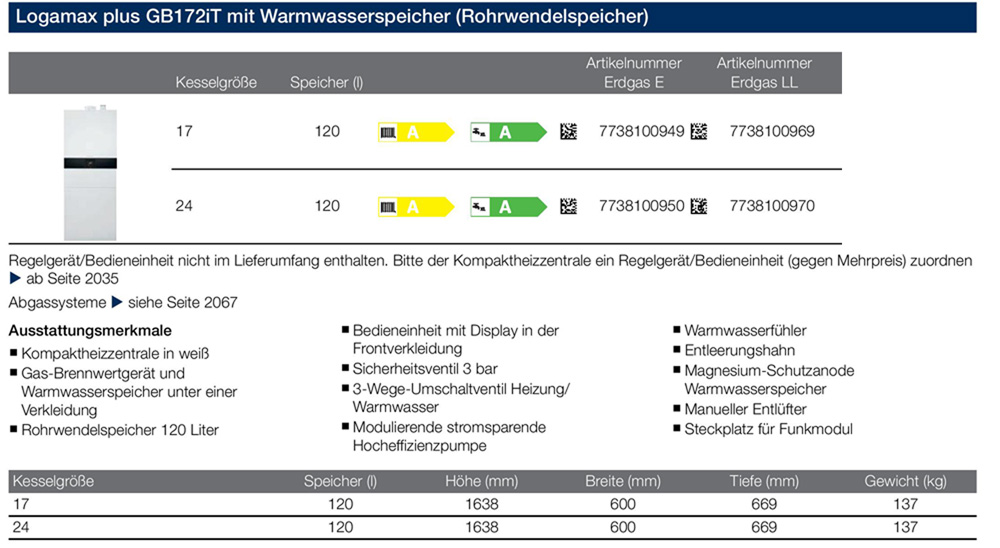Viewport: 1000px width, 548px height.
Task: Click 'Warmwasserfühler' bullet
Action: click(745, 330)
